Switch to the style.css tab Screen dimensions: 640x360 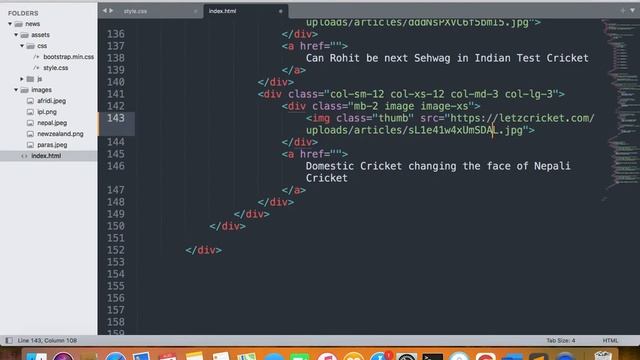136,11
